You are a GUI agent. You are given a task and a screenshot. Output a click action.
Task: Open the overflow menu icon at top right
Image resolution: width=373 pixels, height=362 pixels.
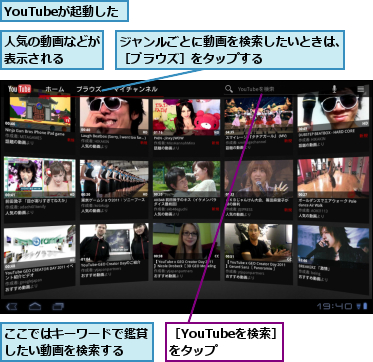(360, 89)
